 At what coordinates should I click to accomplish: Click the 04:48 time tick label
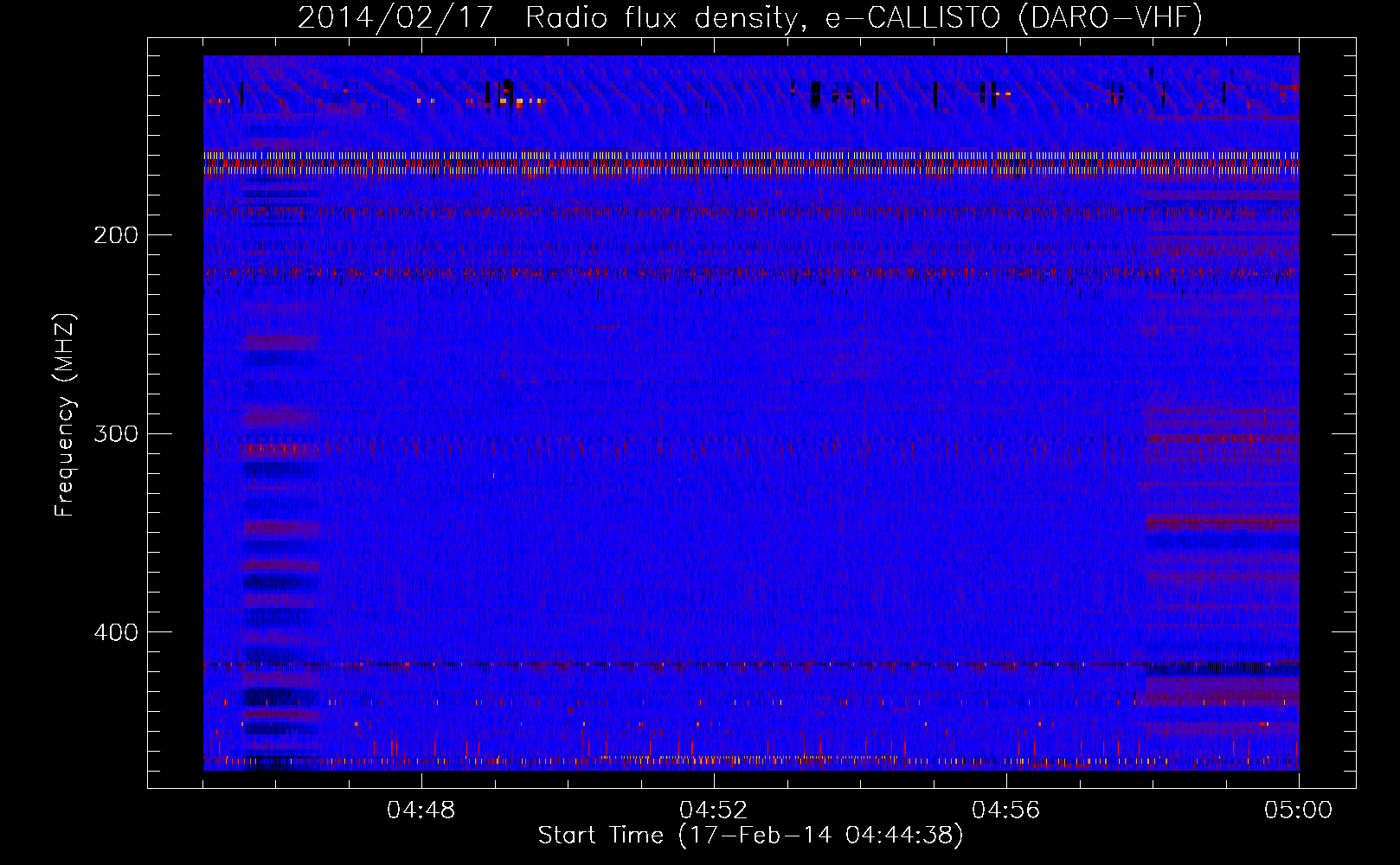[x=421, y=811]
